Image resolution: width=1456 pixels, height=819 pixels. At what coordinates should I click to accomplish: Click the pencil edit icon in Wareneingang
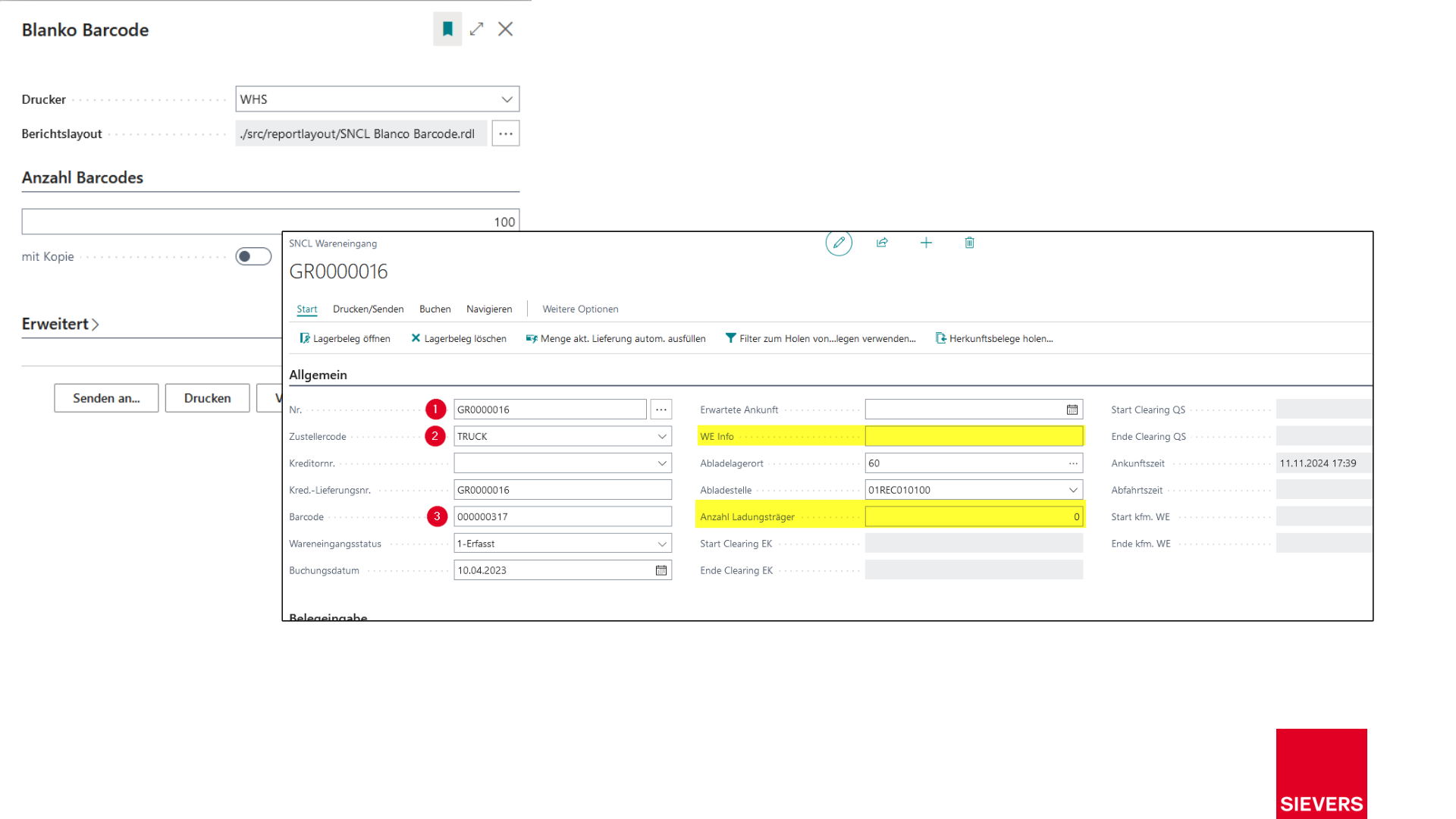pos(839,243)
